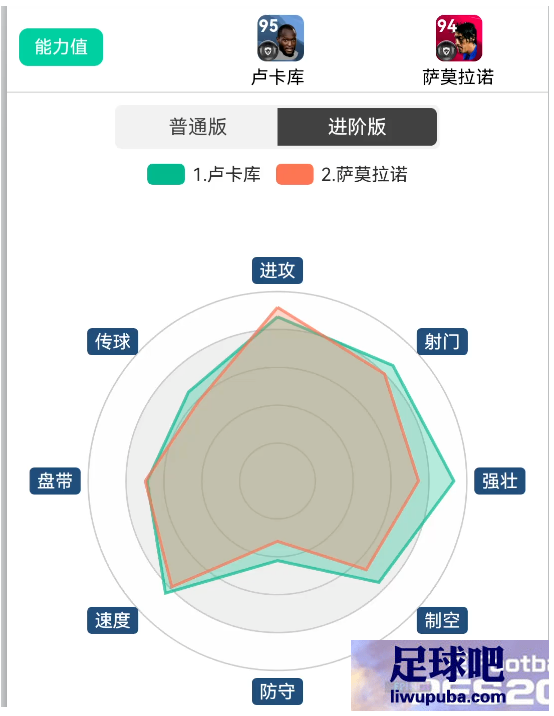Viewport: 554px width, 716px height.
Task: Select the 进攻 axis label
Action: coord(277,270)
